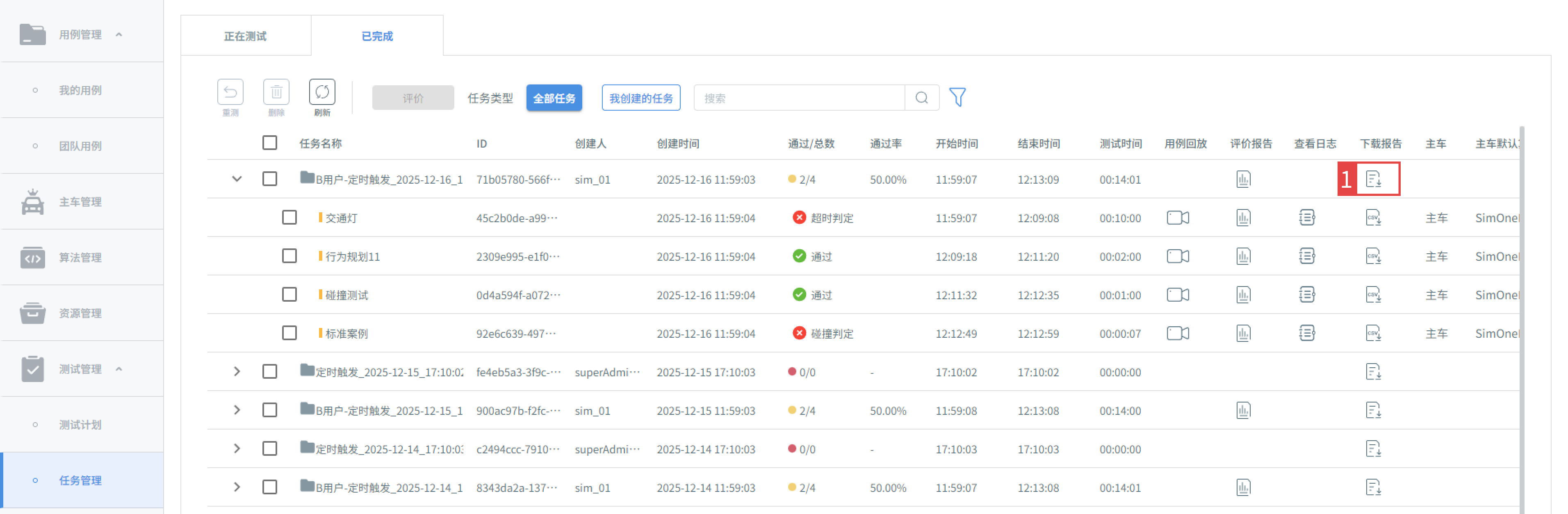Check the box for task 900ac97b-f2fc
The image size is (1568, 514).
coord(270,411)
